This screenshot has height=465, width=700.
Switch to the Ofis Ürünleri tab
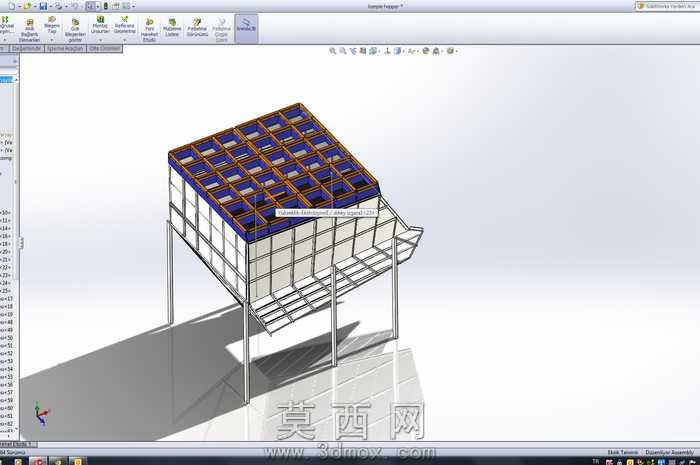click(104, 48)
